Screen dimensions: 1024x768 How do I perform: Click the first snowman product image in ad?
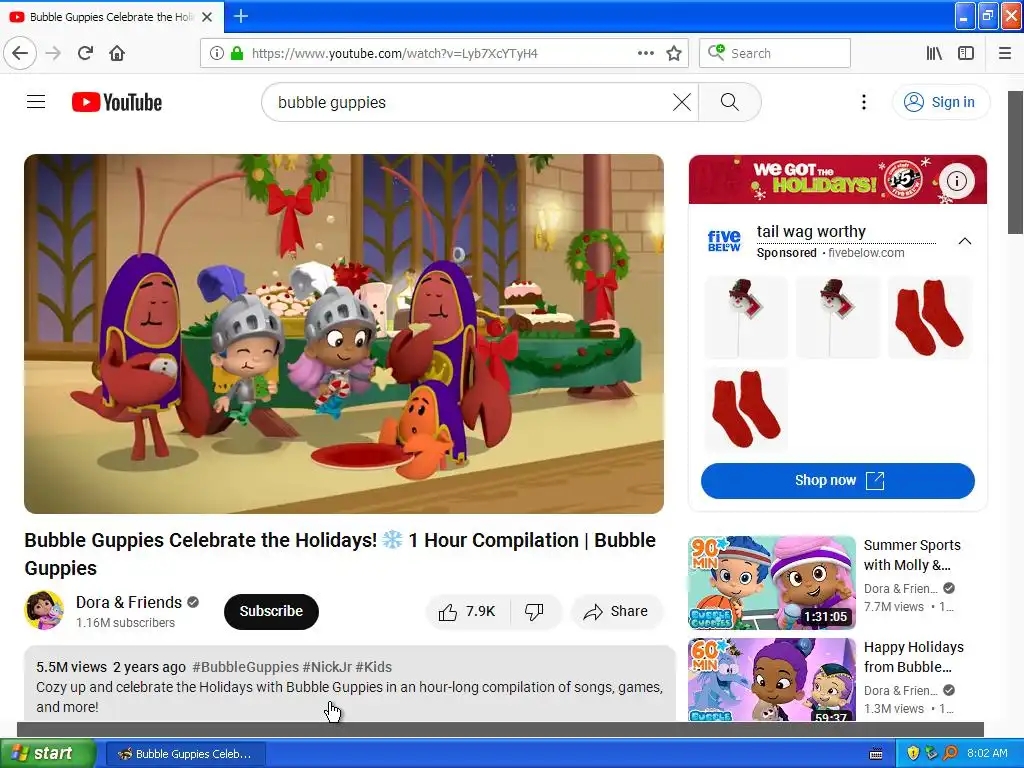[746, 317]
